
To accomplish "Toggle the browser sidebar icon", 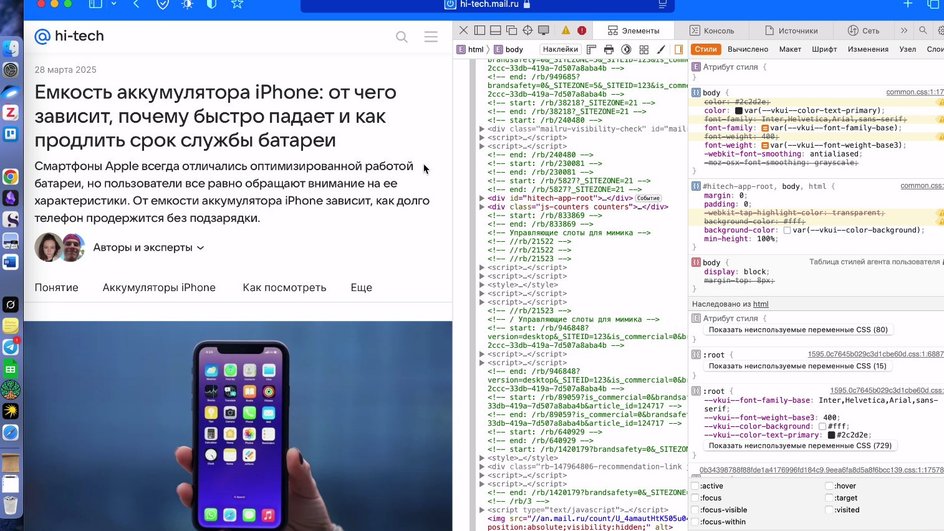I will 95,4.
